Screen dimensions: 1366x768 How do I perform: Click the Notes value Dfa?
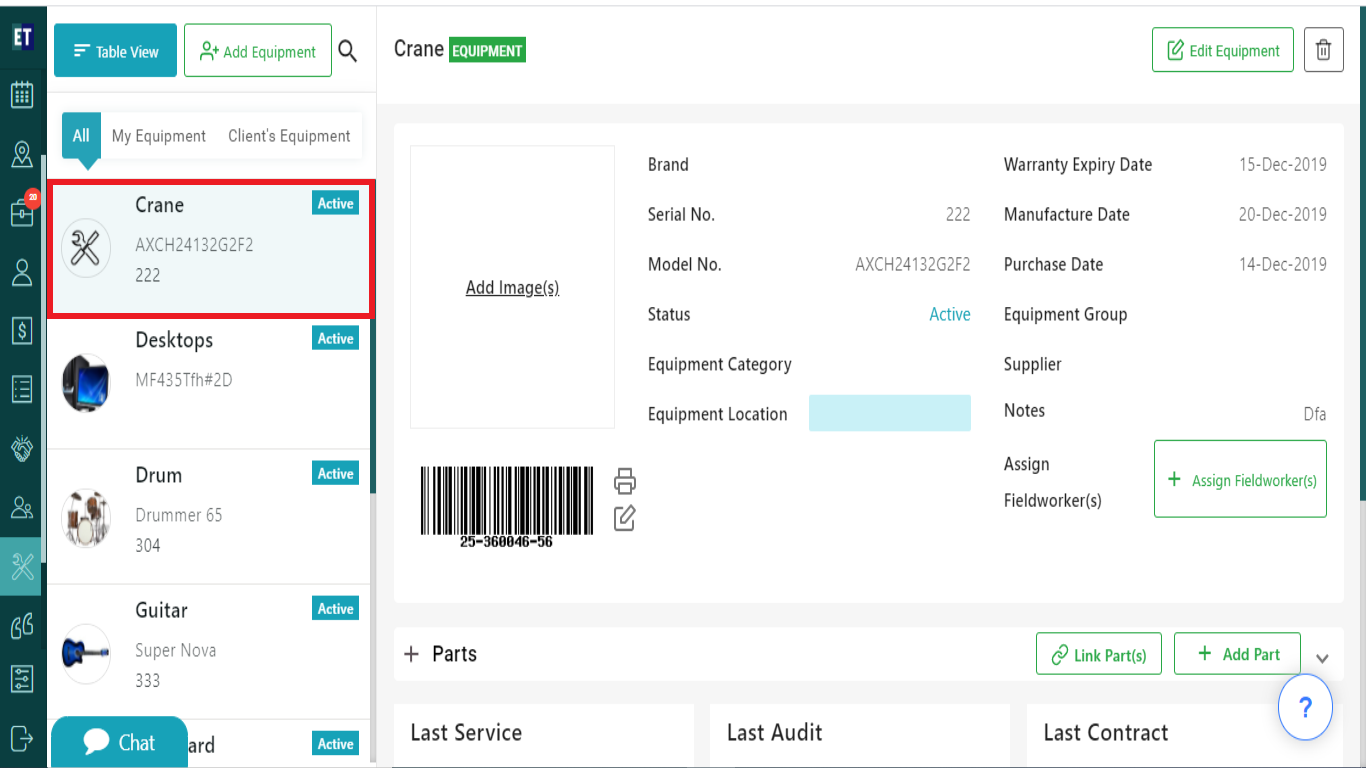[1314, 413]
